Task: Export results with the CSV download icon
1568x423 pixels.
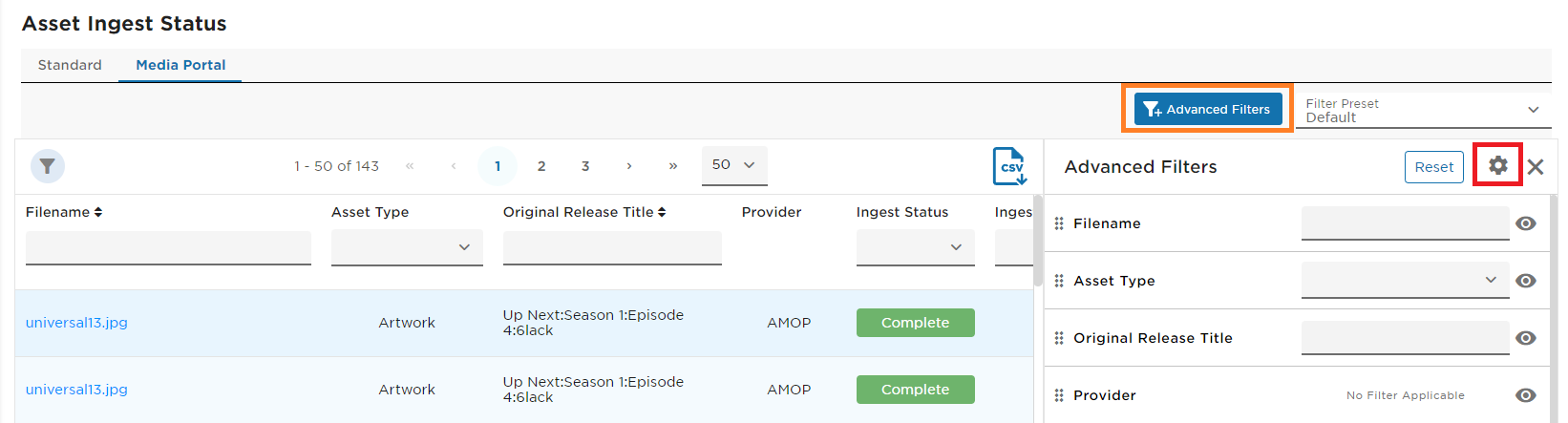Action: 1009,166
